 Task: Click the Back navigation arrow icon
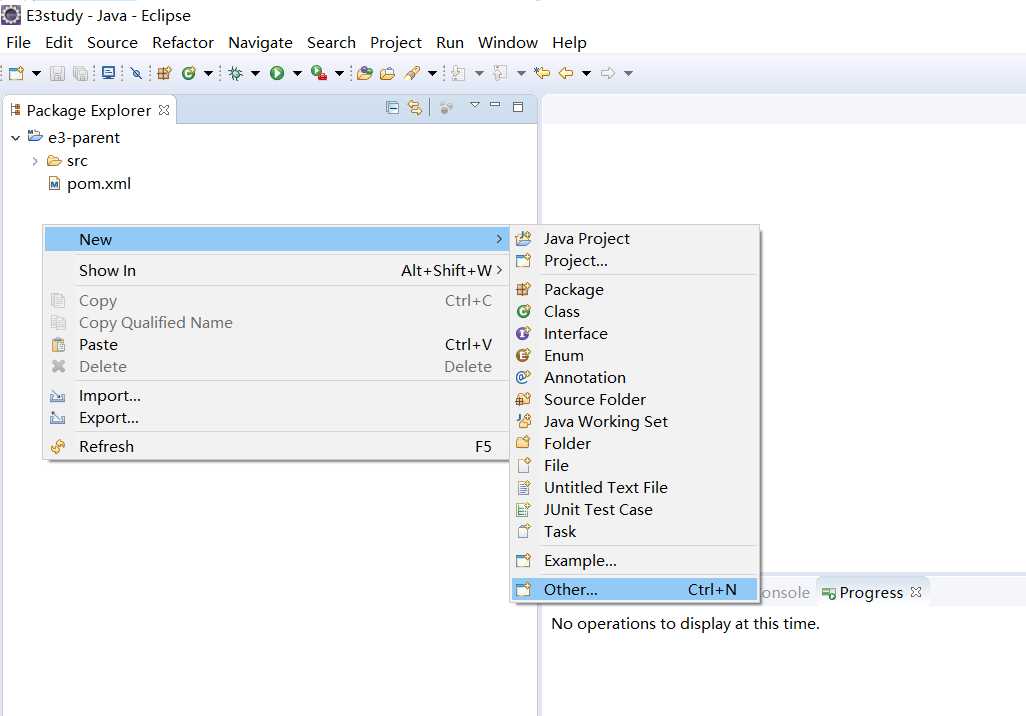pos(566,73)
